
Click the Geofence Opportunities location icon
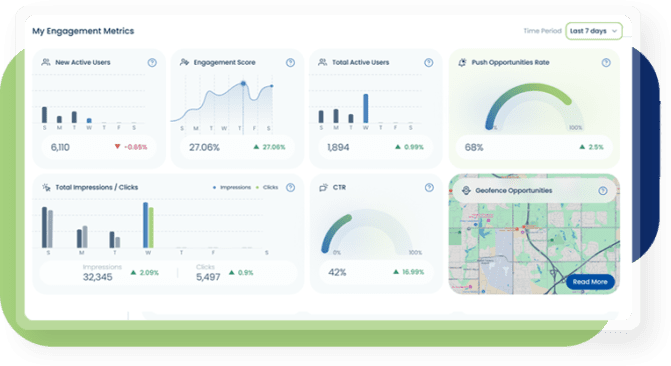point(466,190)
